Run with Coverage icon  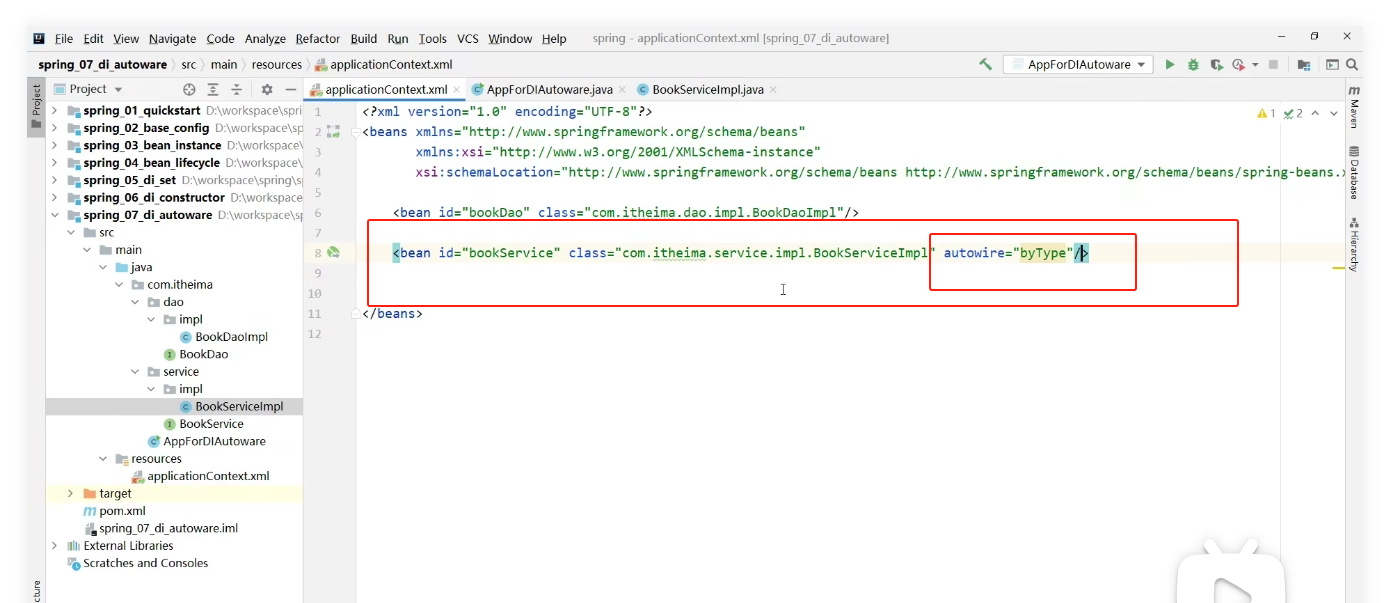click(1216, 64)
